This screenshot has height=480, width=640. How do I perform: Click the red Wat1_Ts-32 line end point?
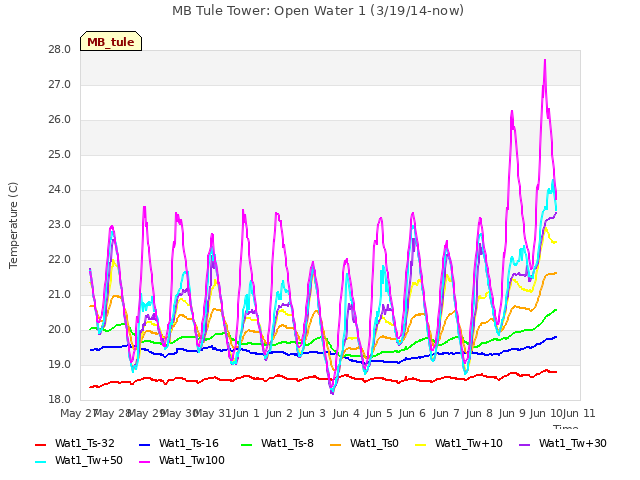556,372
